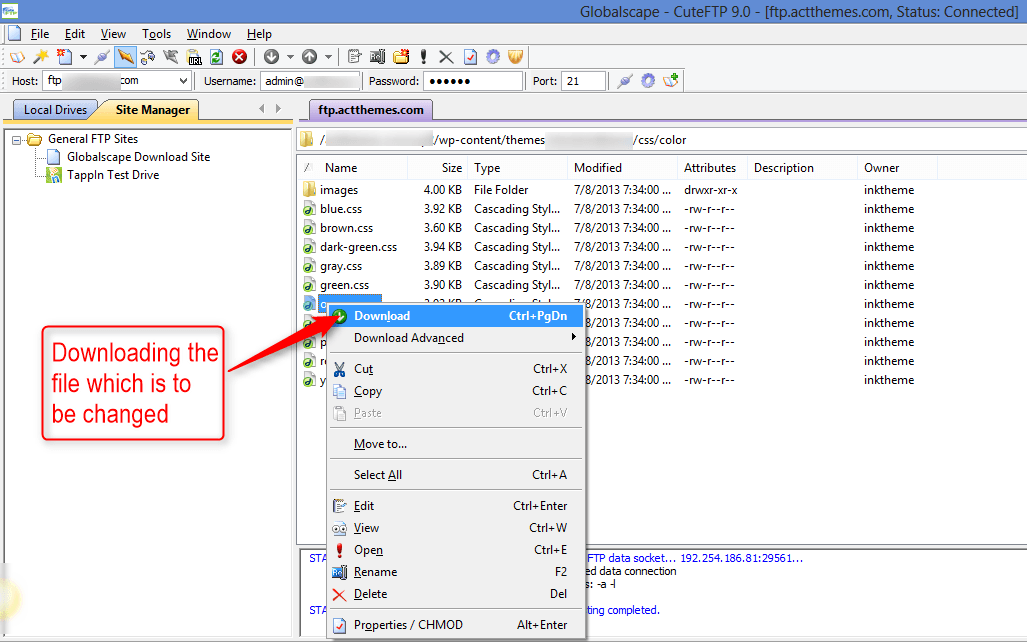Click the highlighted Disconnect toolbar icon
The height and width of the screenshot is (642, 1027).
[x=124, y=57]
